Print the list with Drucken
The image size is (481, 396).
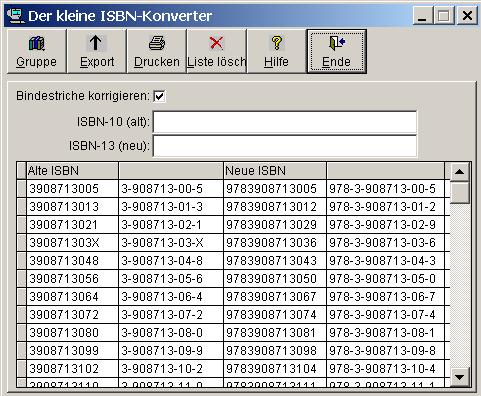coord(157,51)
